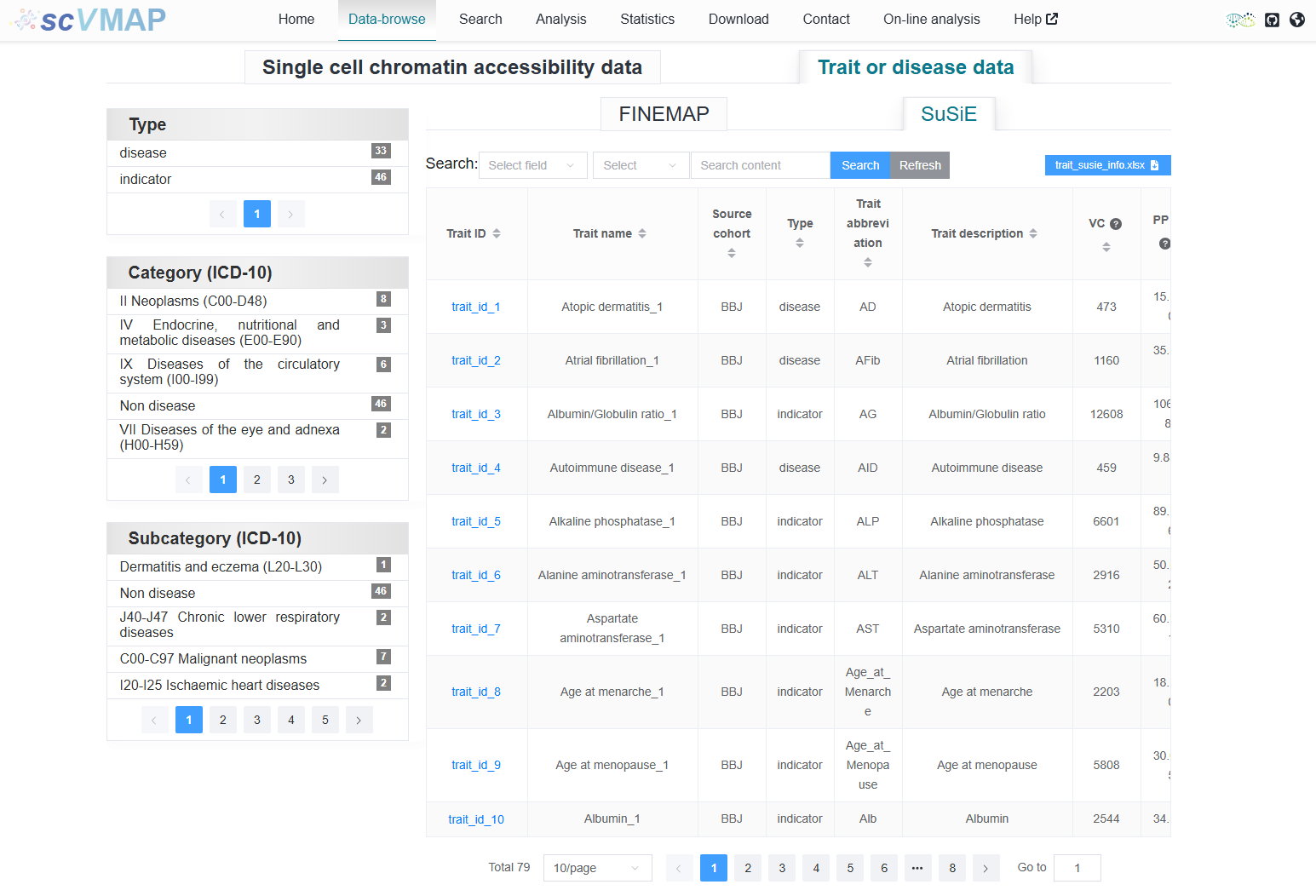Sort by Trait description arrows
The height and width of the screenshot is (896, 1316).
pyautogui.click(x=1033, y=233)
